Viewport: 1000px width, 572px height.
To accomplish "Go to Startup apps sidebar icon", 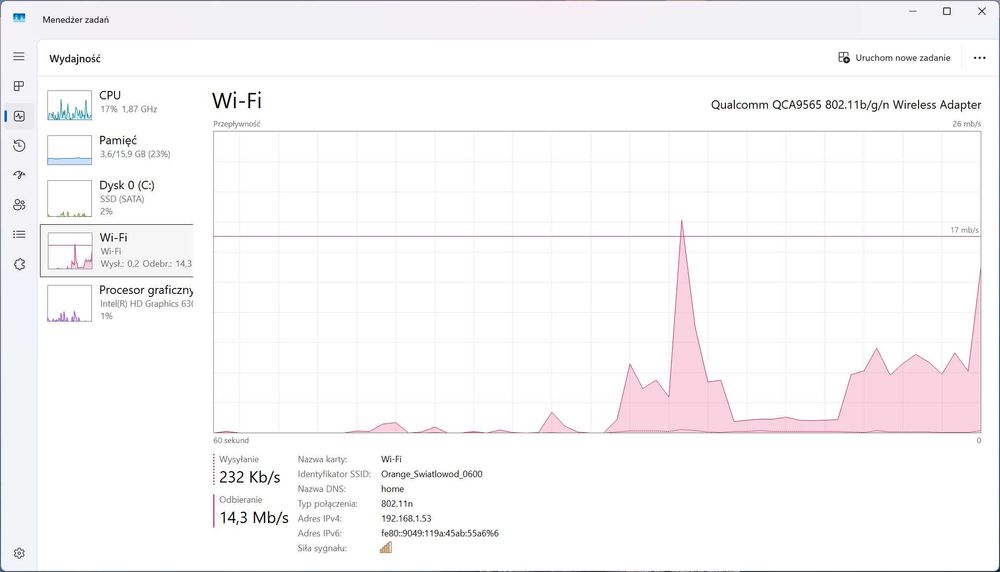I will coord(19,175).
